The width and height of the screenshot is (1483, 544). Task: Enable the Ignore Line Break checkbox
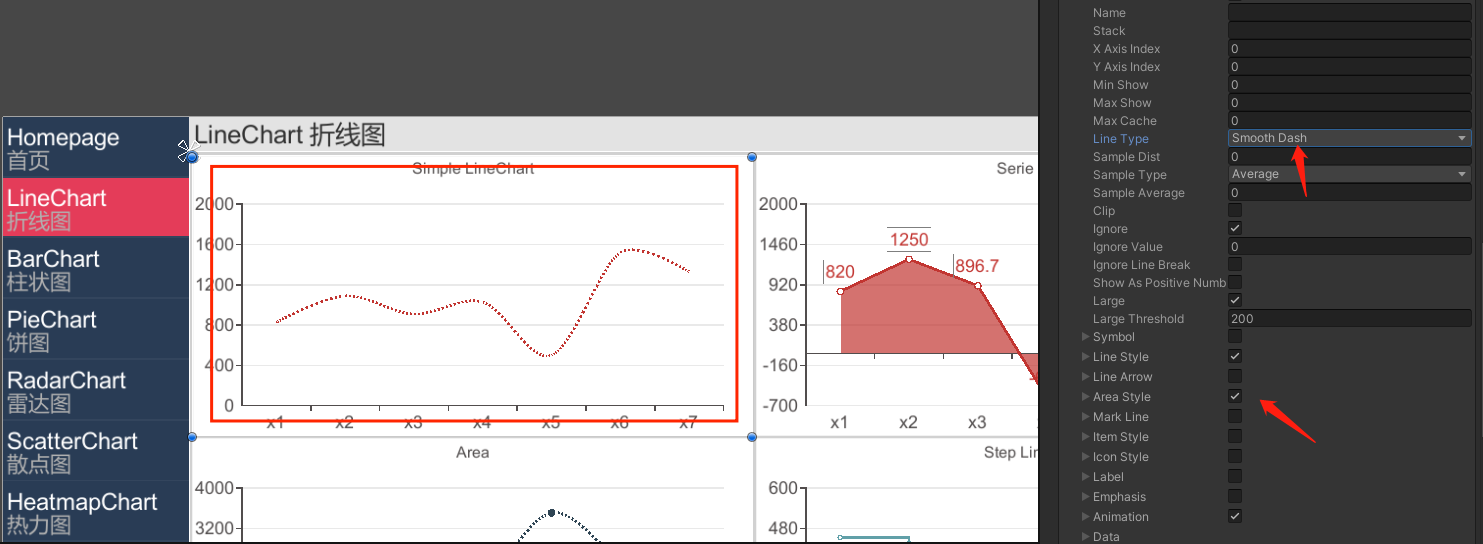click(1235, 264)
